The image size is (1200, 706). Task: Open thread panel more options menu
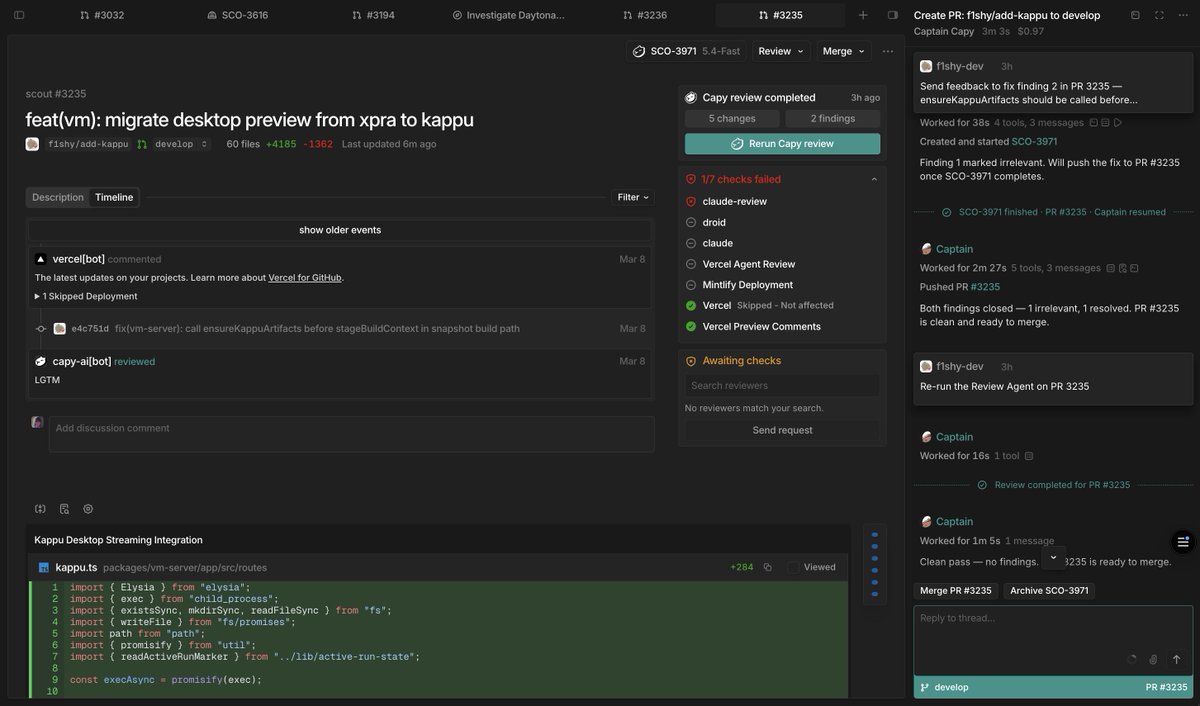coord(1183,15)
